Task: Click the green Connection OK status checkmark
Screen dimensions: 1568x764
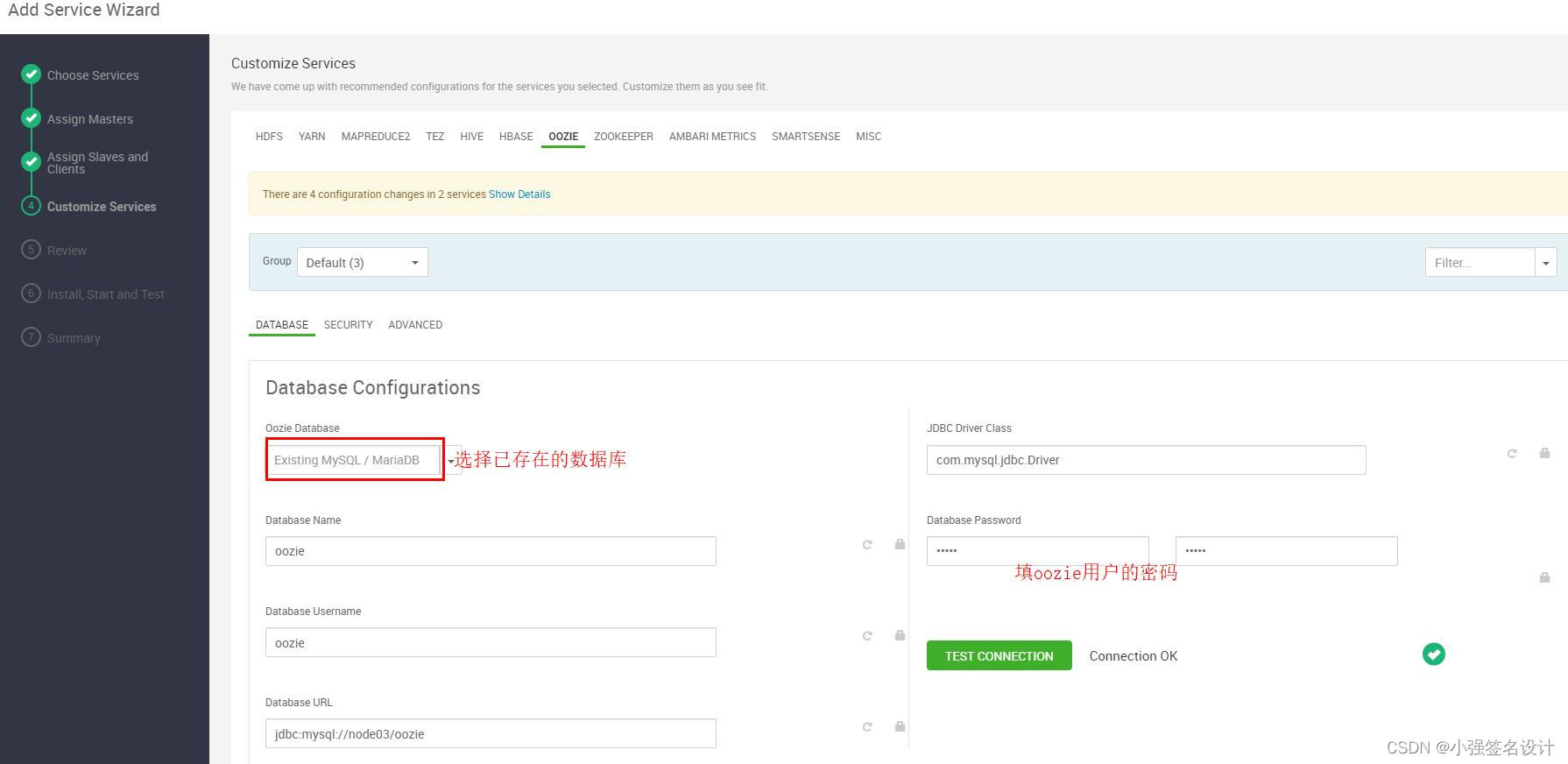Action: click(x=1434, y=654)
